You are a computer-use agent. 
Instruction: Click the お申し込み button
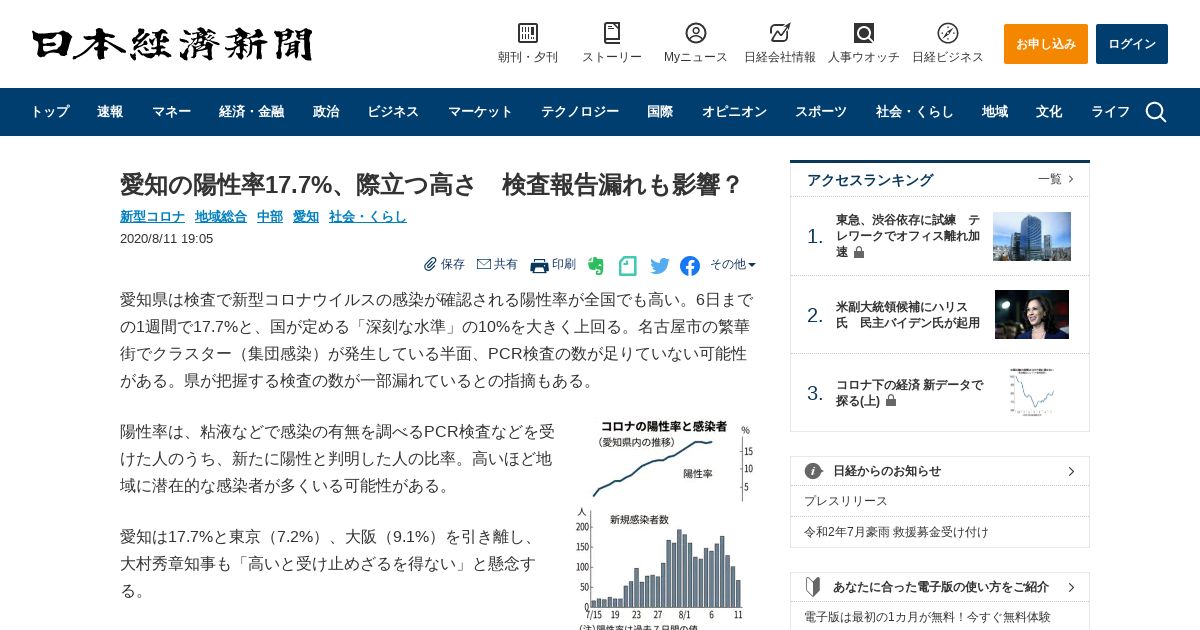click(1046, 44)
